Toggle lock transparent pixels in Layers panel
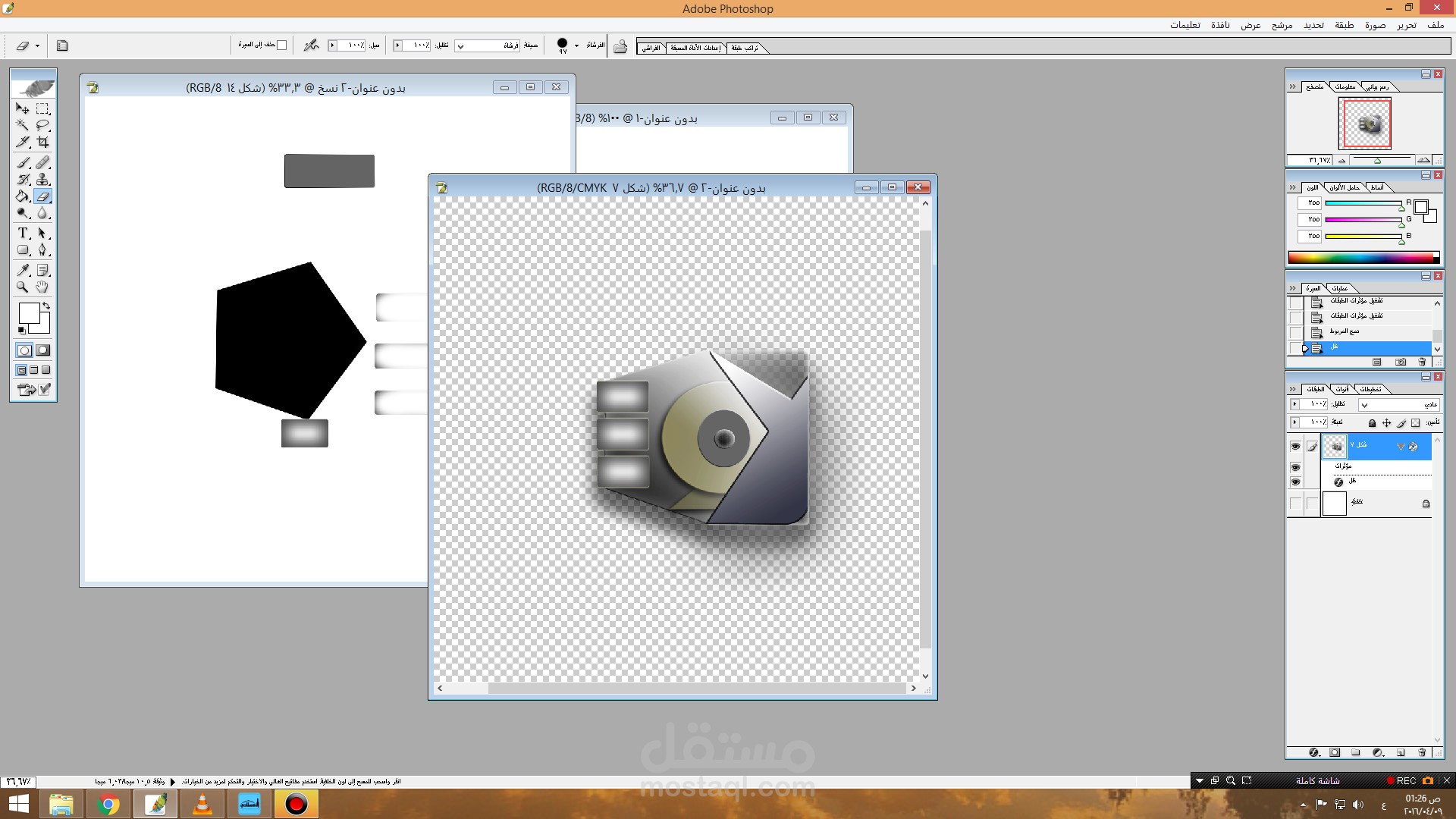The width and height of the screenshot is (1456, 819). (x=1416, y=423)
